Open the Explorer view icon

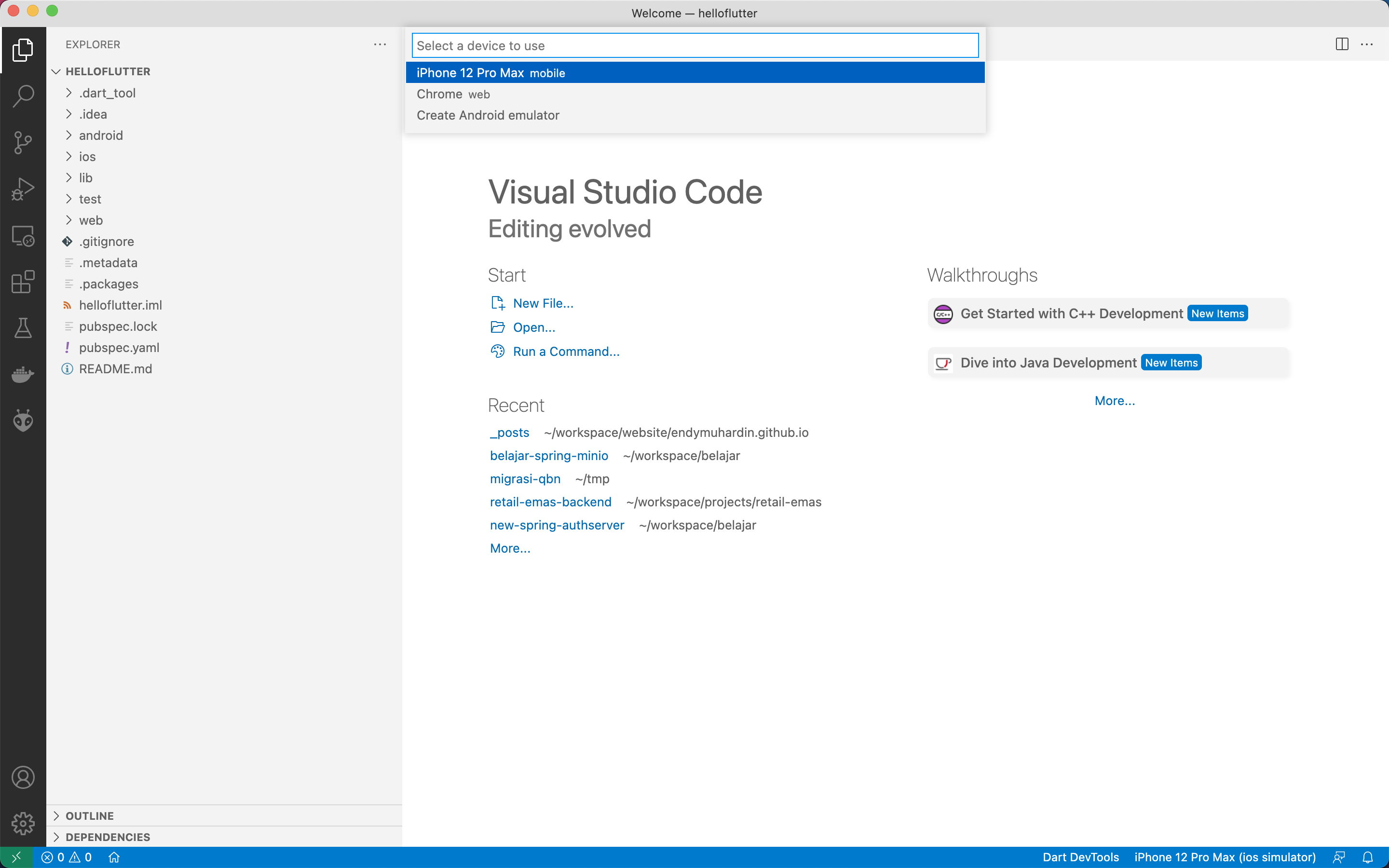point(23,50)
